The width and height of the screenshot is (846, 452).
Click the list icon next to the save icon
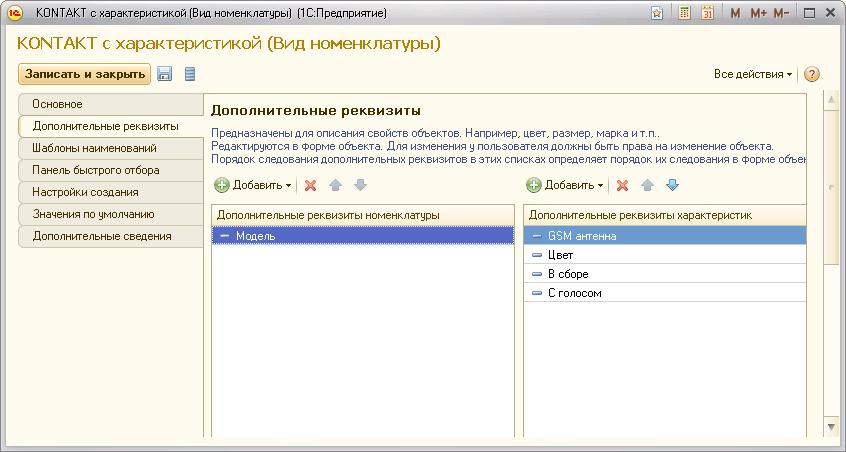tap(190, 74)
